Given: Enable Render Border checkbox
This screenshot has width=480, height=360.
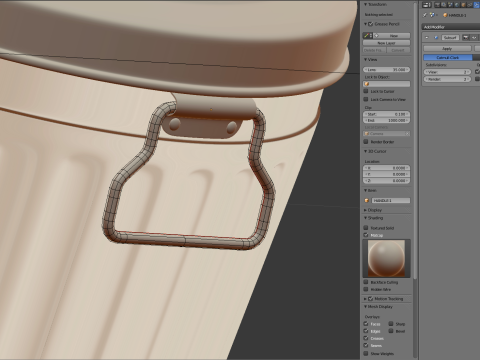Looking at the screenshot, I should (366, 142).
